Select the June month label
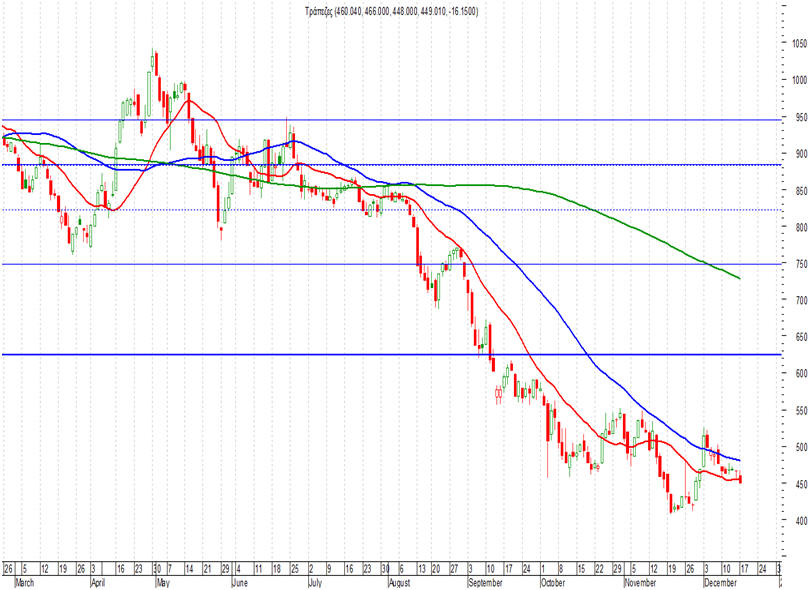 (240, 583)
